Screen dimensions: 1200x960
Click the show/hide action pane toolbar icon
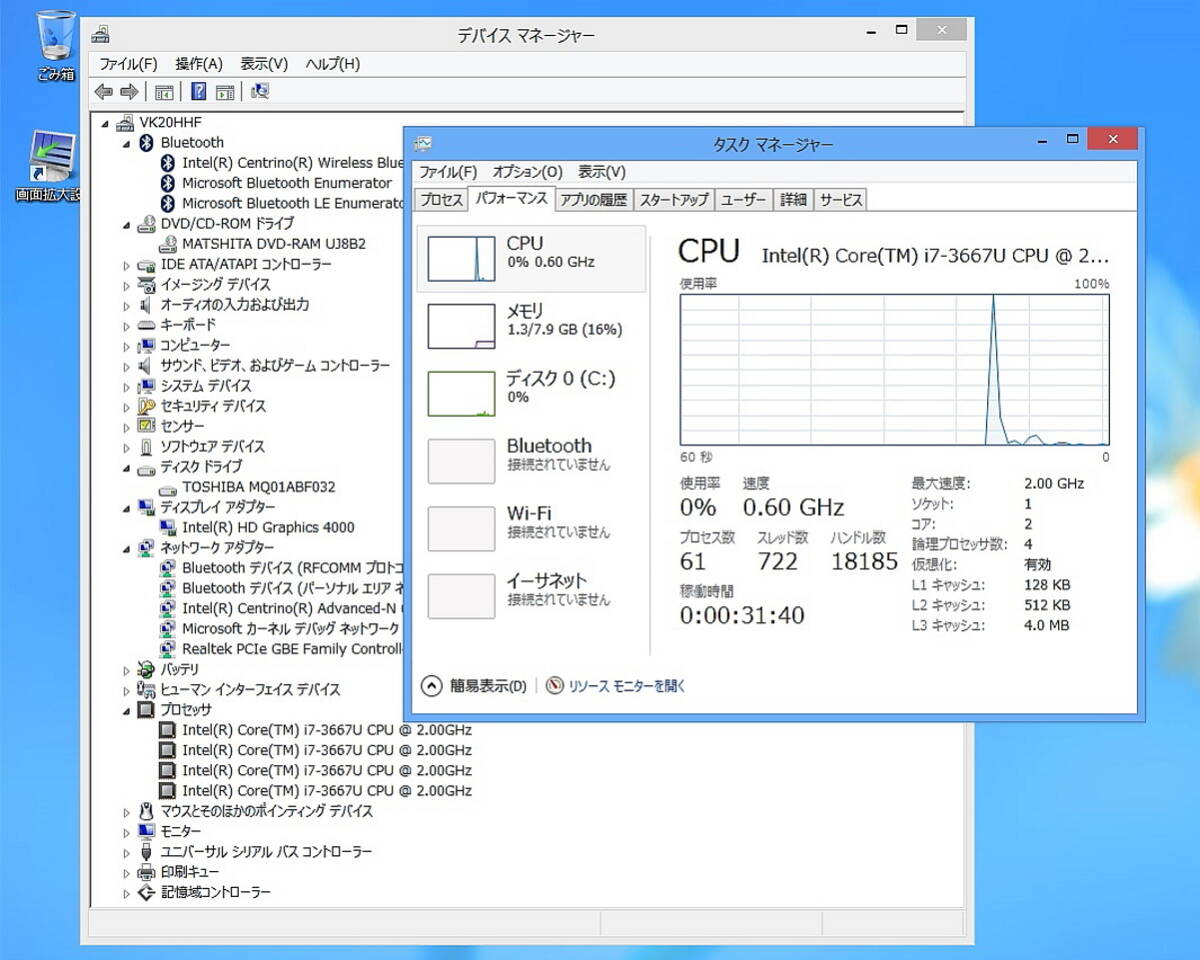pyautogui.click(x=225, y=92)
